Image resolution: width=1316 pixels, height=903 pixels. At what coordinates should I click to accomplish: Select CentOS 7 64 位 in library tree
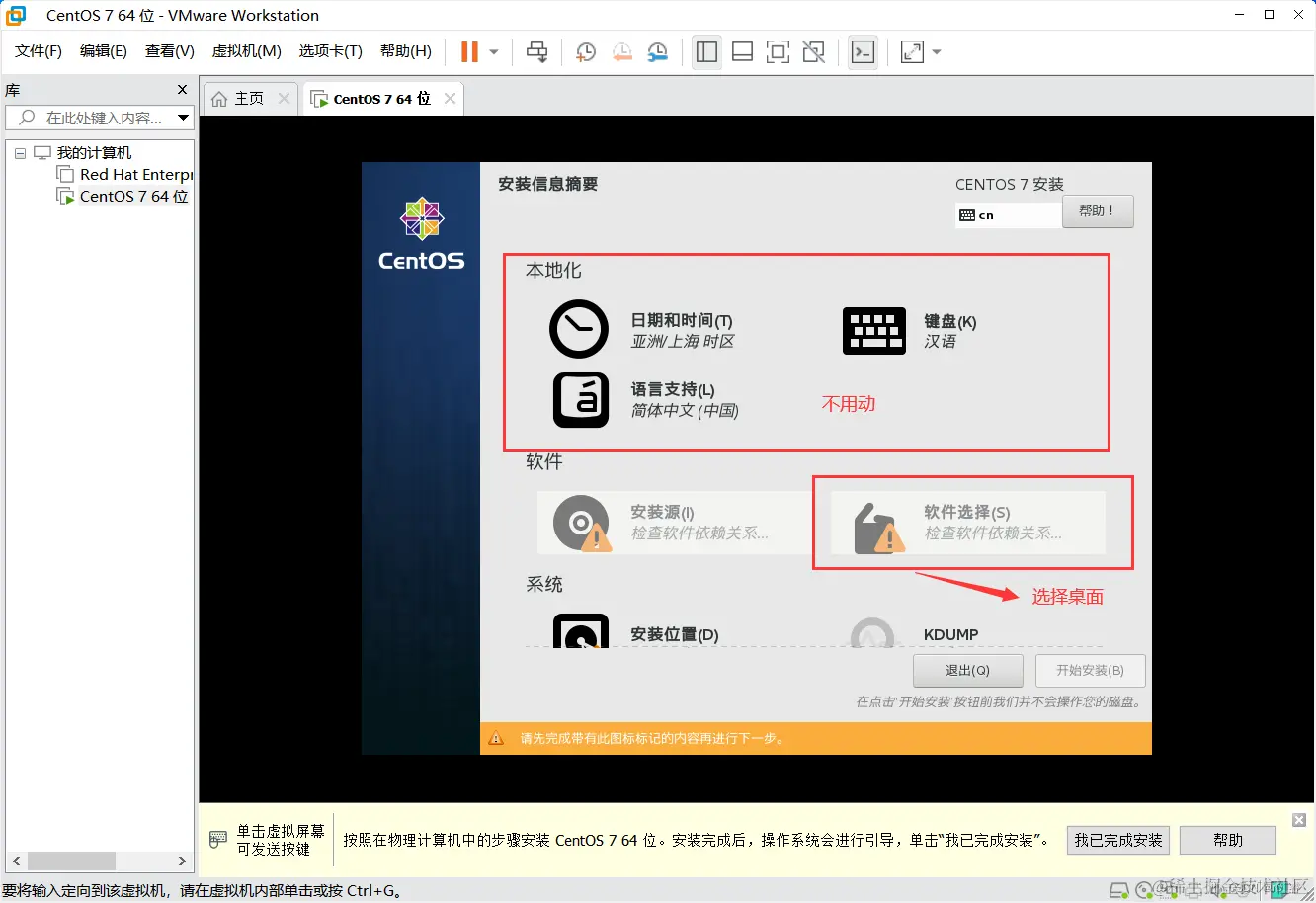coord(133,197)
